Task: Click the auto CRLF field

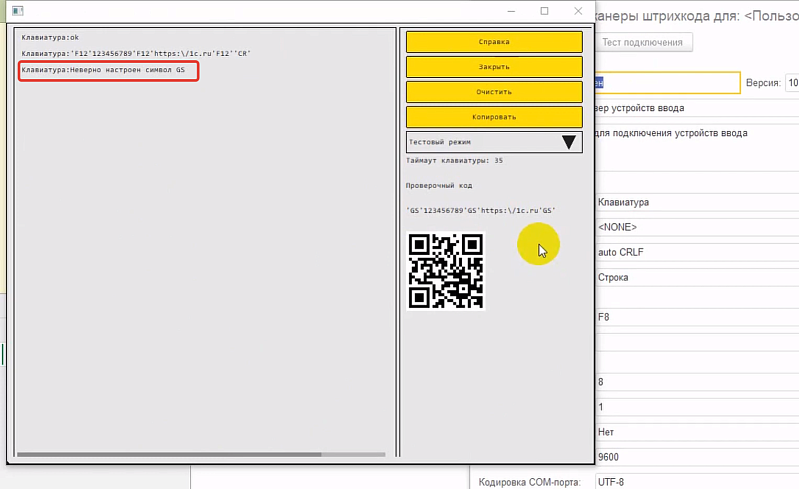Action: (697, 252)
